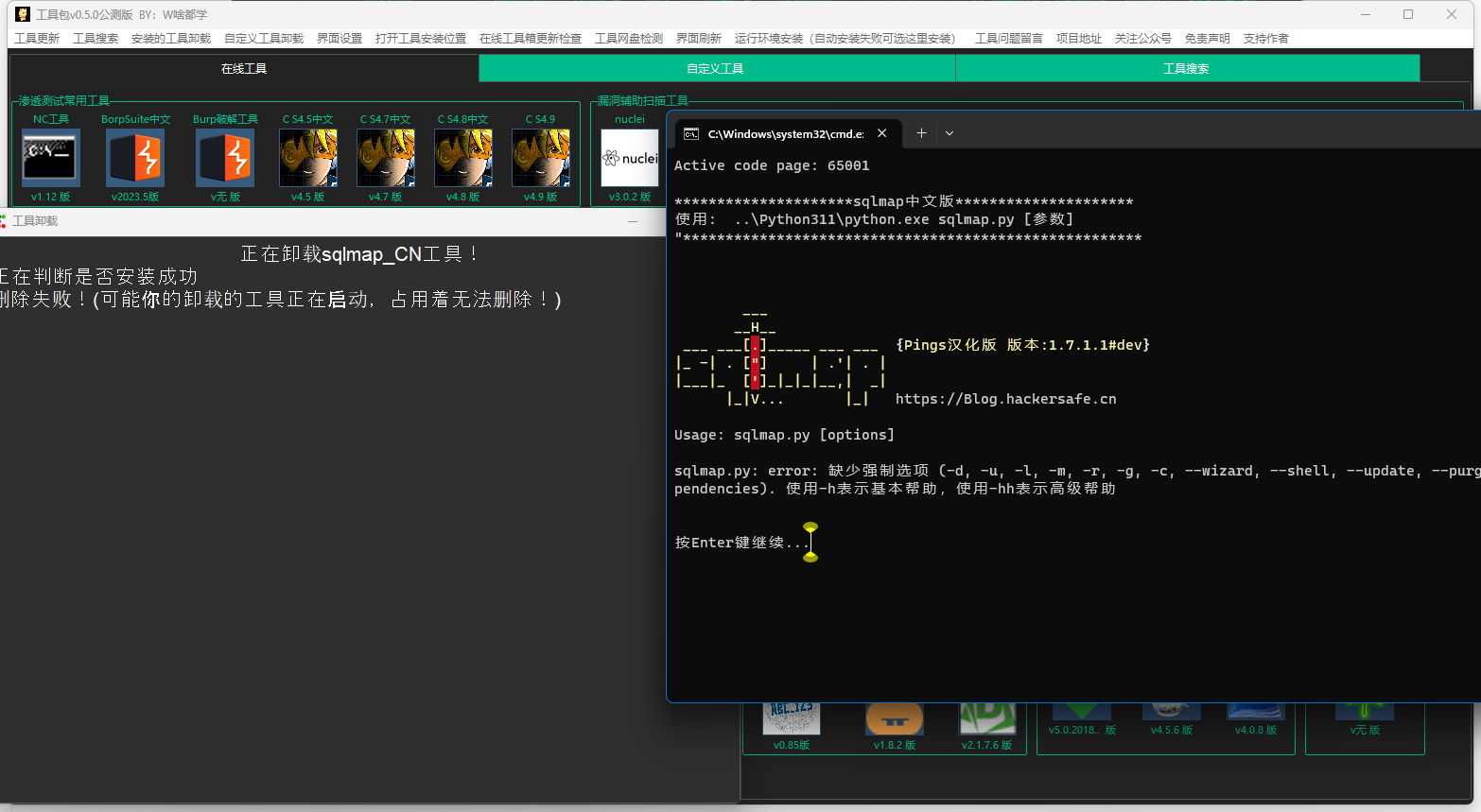Click the v3.0.2 版 label under nuclei
Viewport: 1481px width, 812px height.
(630, 197)
